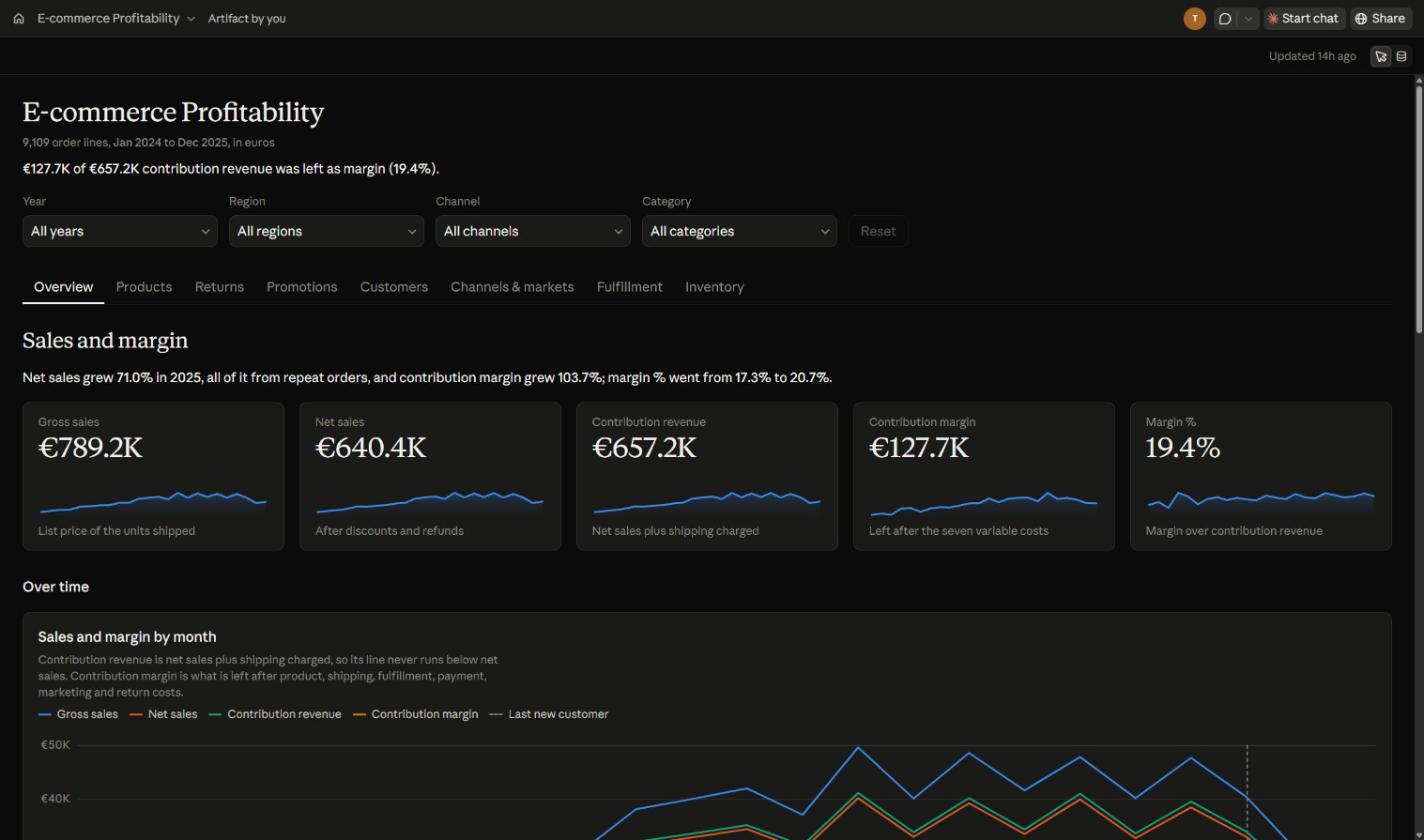Viewport: 1424px width, 840px height.
Task: Click the Margin % KPI card
Action: tap(1261, 476)
